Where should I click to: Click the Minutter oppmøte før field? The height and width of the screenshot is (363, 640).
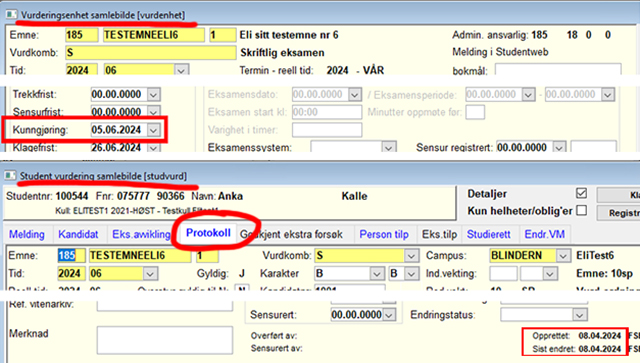coord(475,112)
